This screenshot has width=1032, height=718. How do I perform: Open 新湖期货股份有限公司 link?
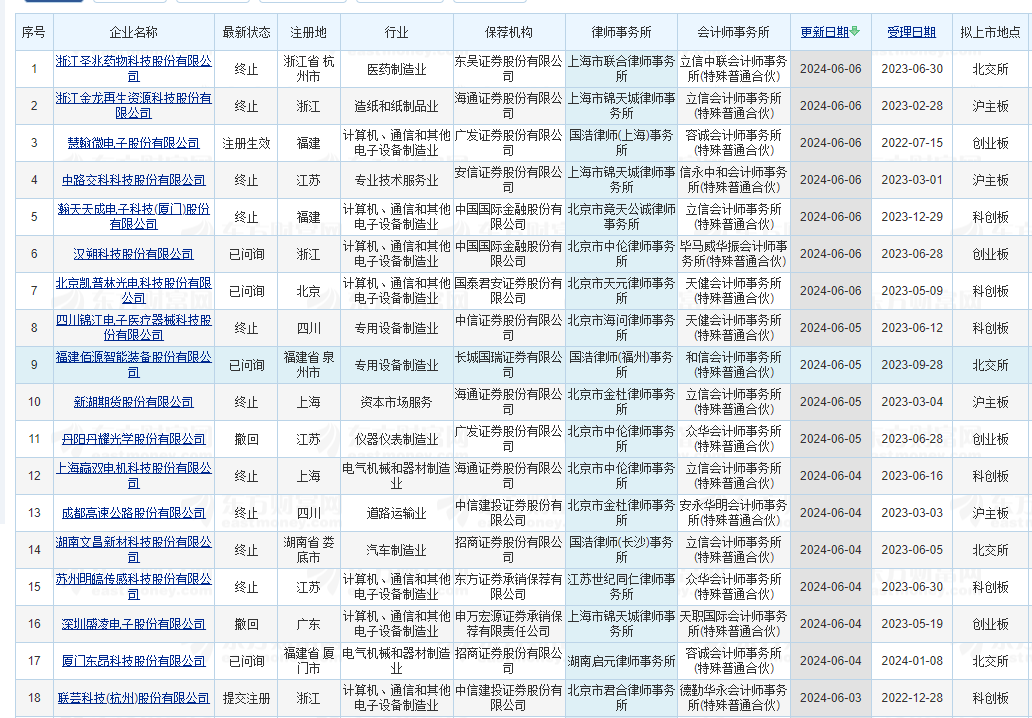[x=134, y=402]
